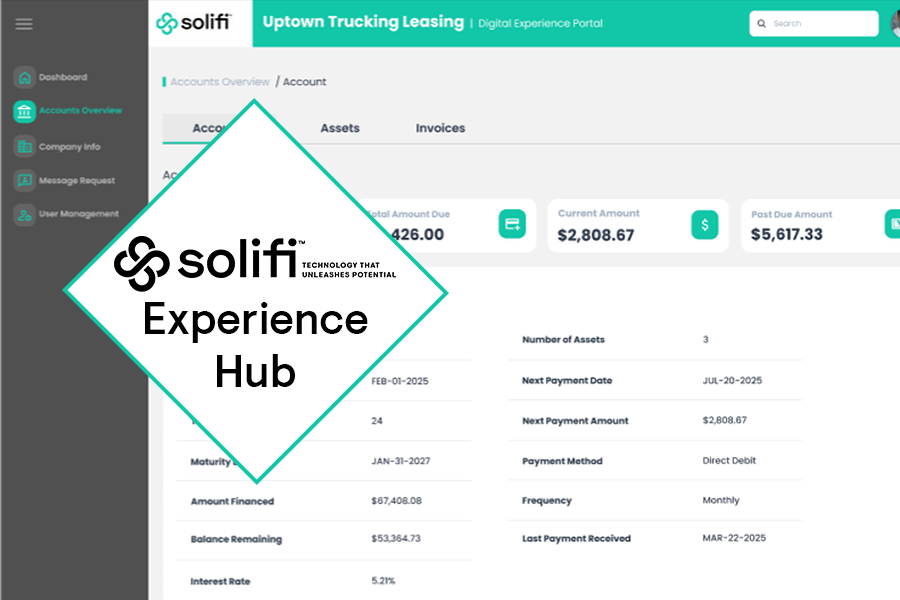Open Company Info page
Screen dimensions: 900x600
[69, 147]
